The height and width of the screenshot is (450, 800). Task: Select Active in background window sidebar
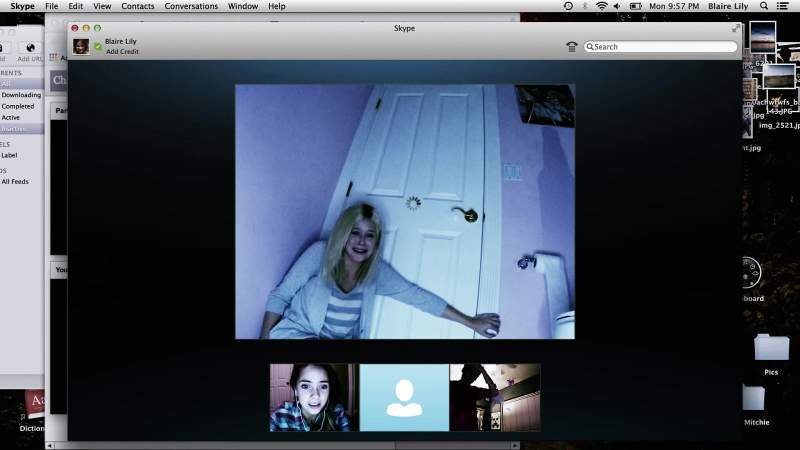coord(11,117)
